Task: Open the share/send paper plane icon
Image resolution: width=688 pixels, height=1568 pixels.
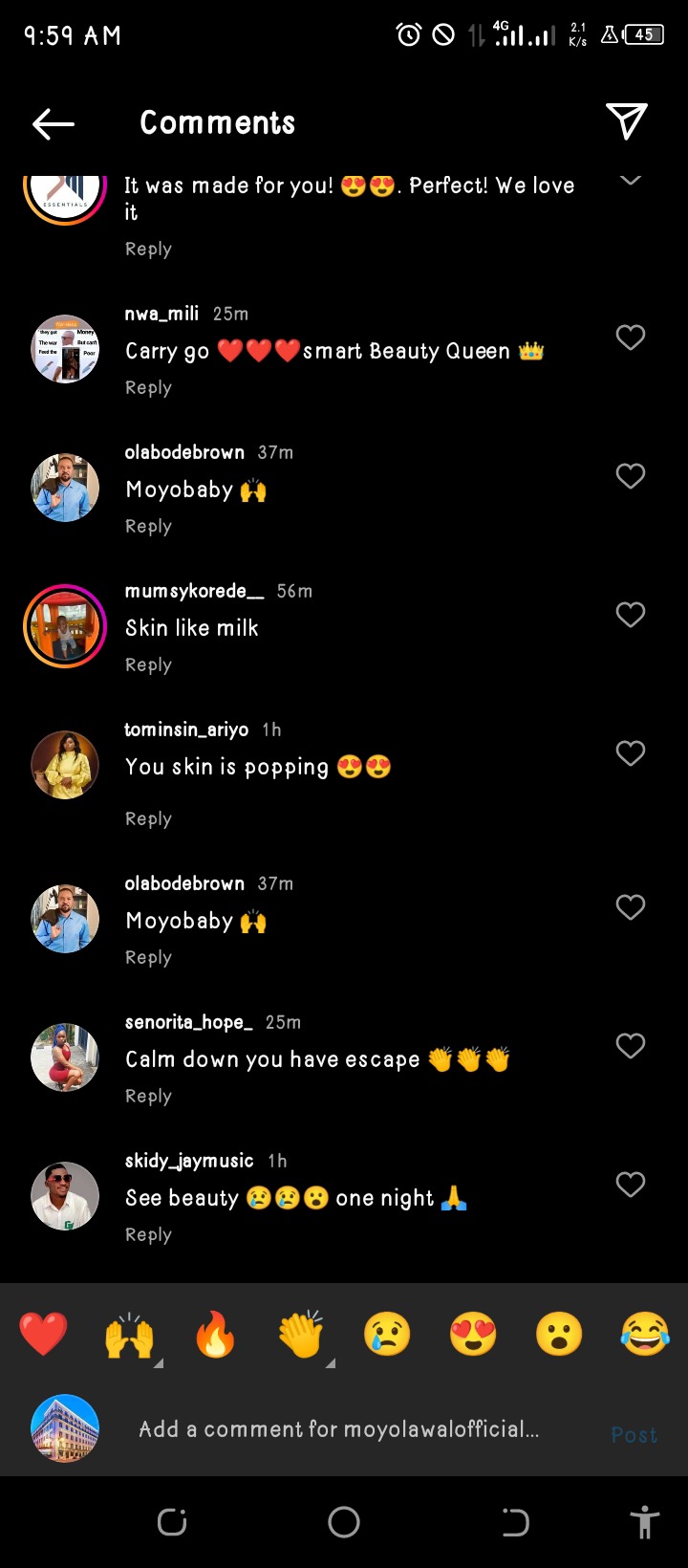Action: pyautogui.click(x=627, y=121)
